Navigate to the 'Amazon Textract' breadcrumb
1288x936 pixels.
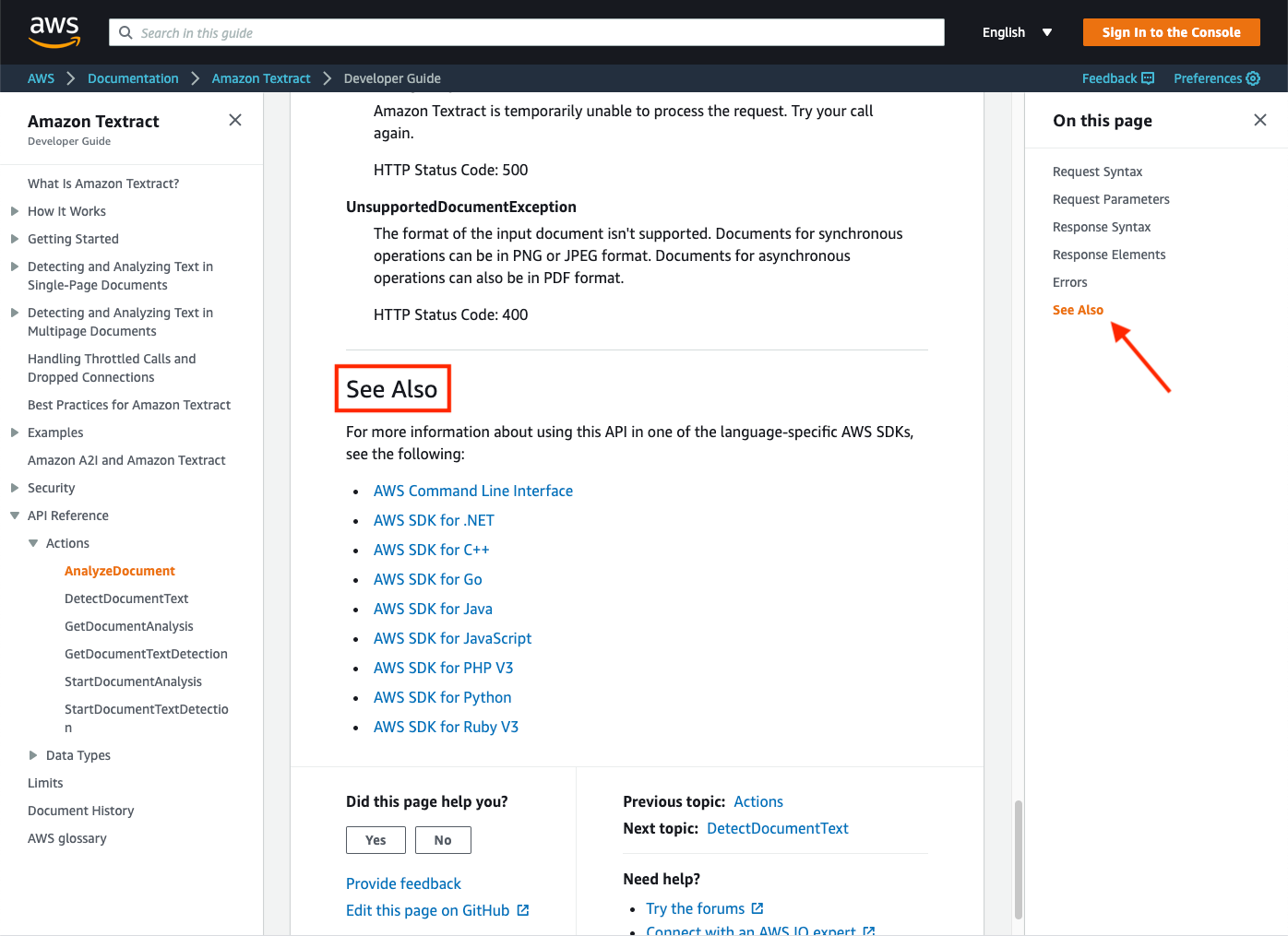261,78
